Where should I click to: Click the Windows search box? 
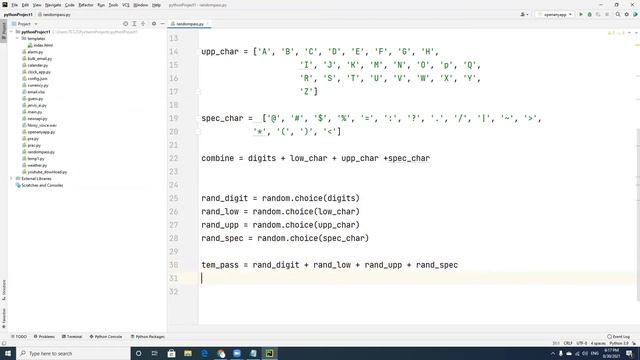click(x=73, y=353)
